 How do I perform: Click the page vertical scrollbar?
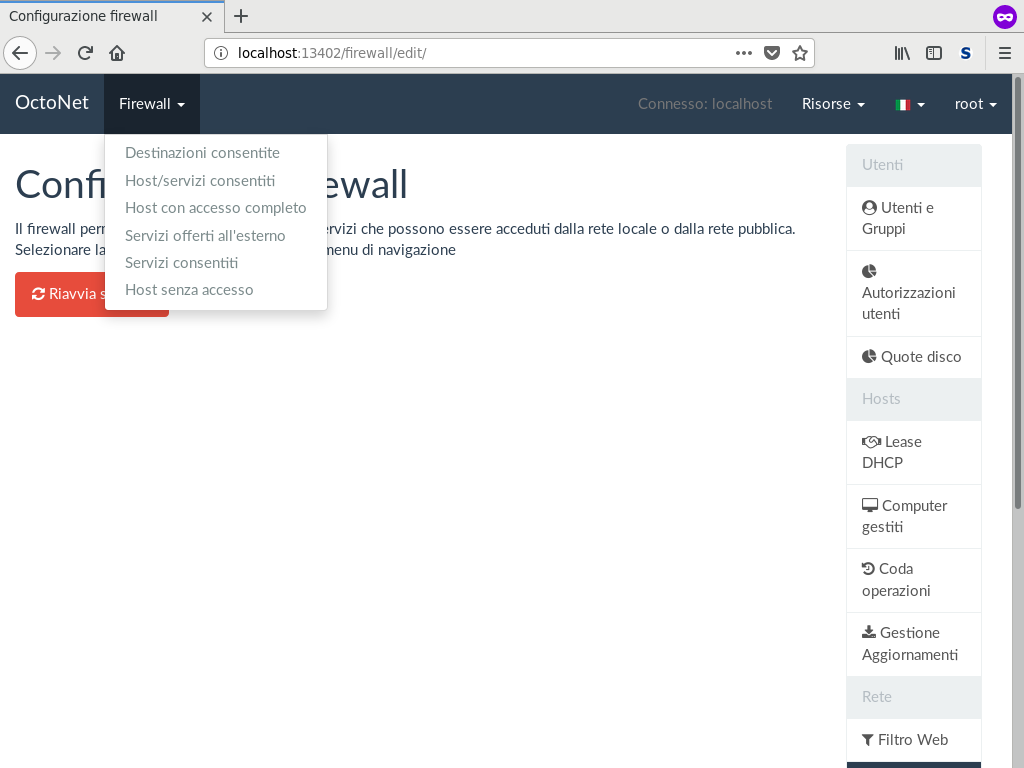pos(1017,293)
